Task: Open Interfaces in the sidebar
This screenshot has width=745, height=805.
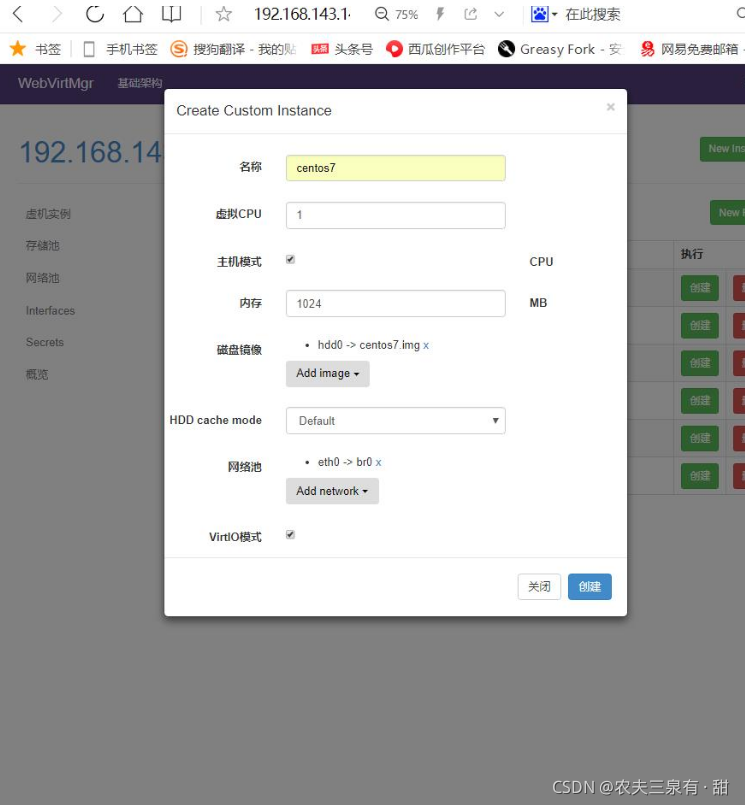Action: pos(50,311)
